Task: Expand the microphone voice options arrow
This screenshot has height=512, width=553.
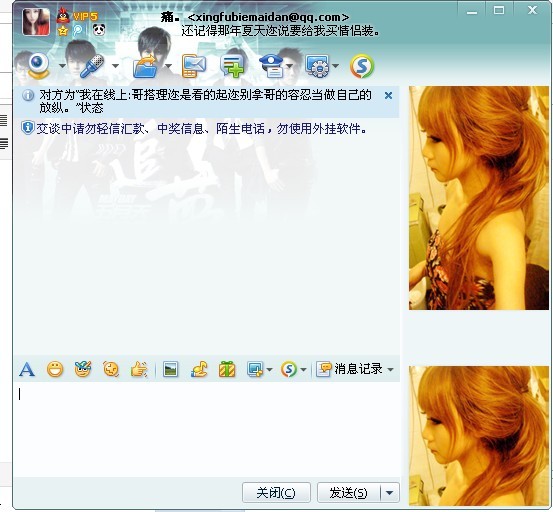Action: [x=115, y=66]
